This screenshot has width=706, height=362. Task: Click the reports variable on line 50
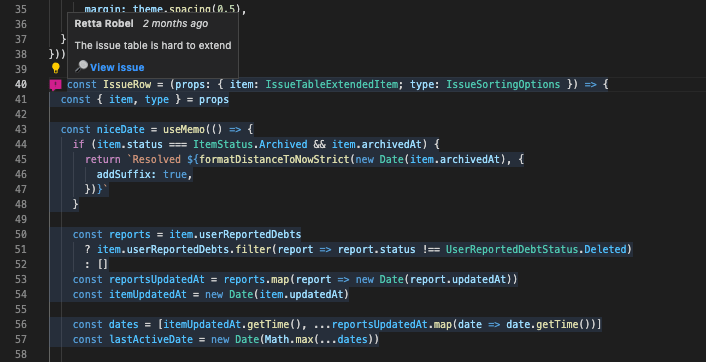click(130, 234)
